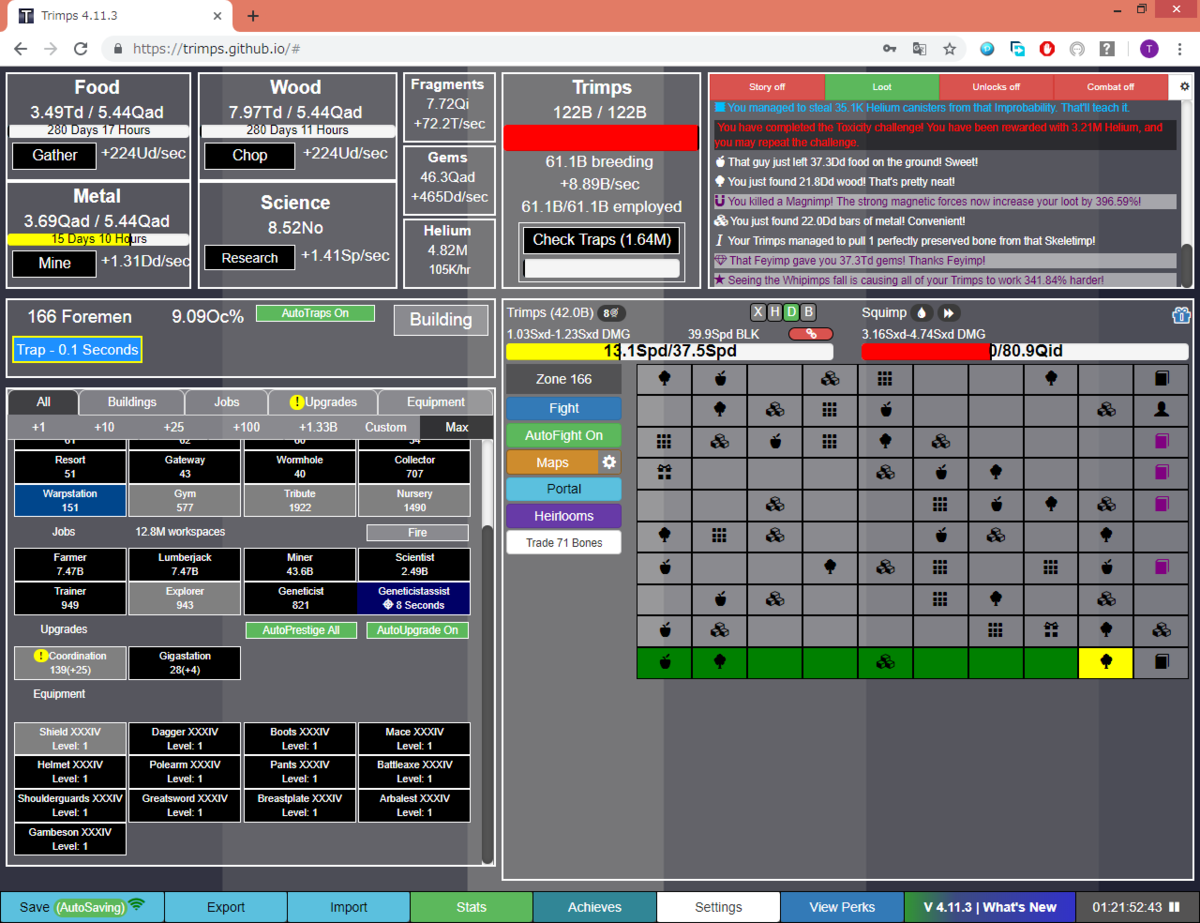Switch to the Buildings tab

click(132, 402)
